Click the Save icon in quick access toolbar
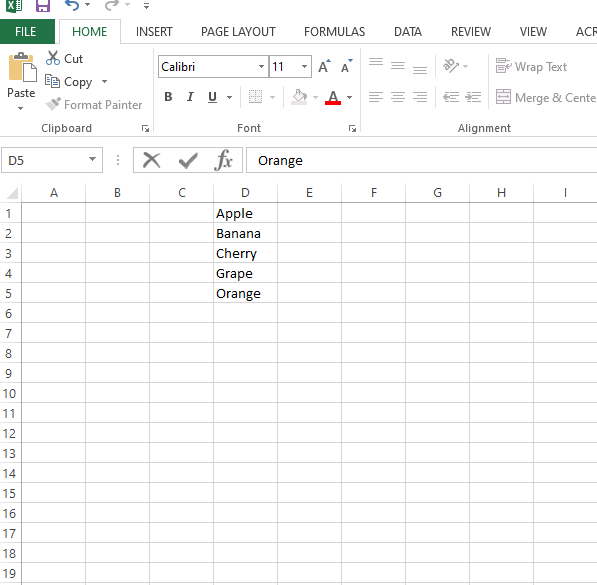The image size is (597, 585). coord(43,5)
